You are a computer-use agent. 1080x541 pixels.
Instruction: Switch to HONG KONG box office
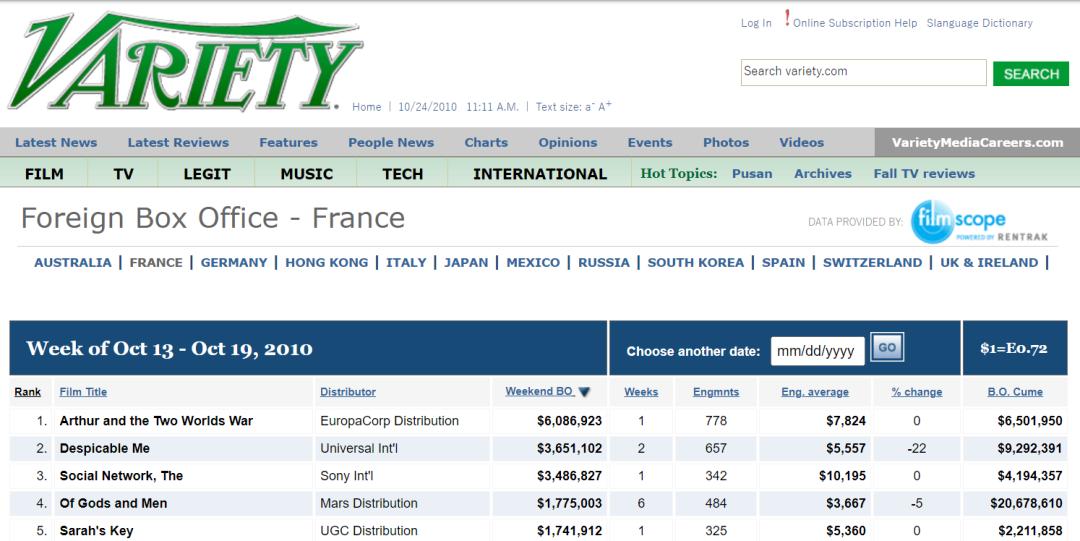[326, 263]
